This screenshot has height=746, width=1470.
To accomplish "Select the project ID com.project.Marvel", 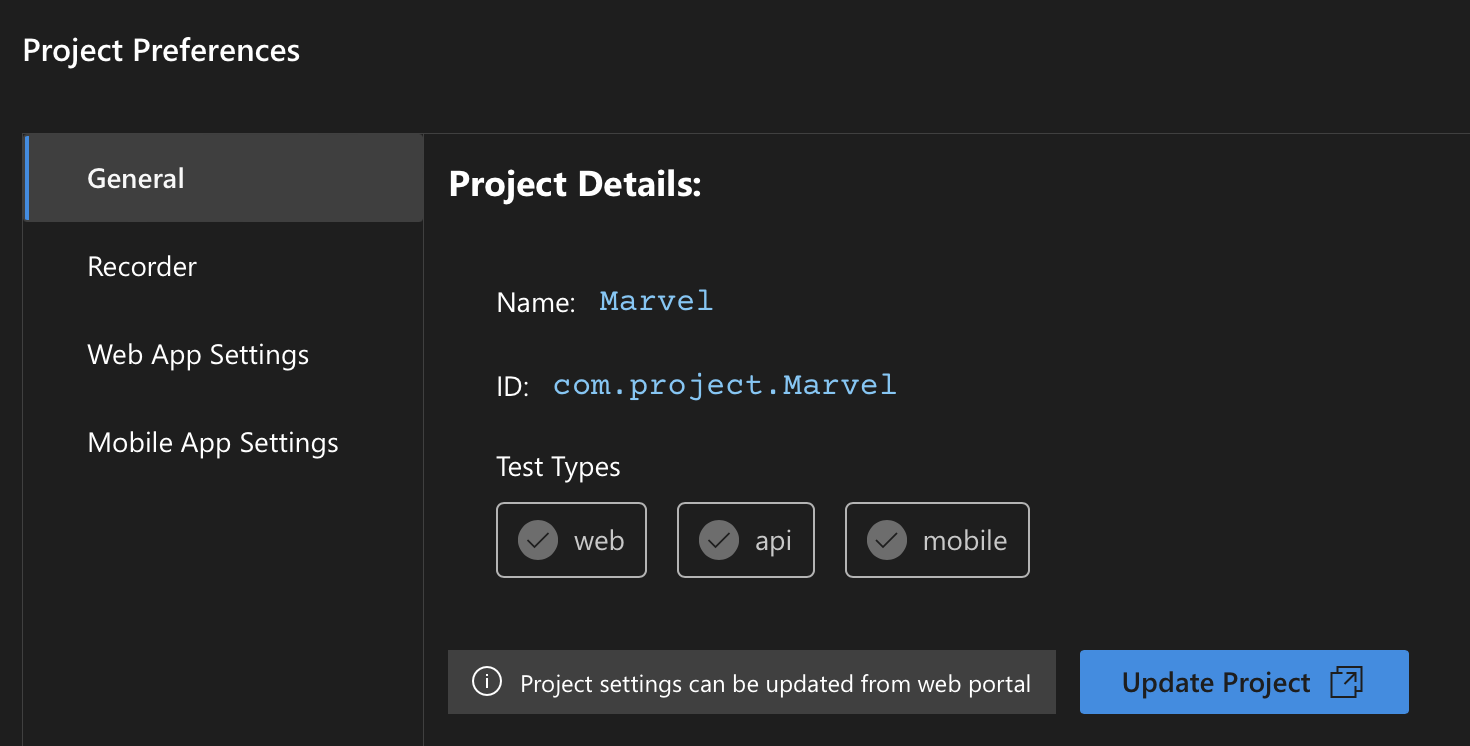I will point(725,385).
